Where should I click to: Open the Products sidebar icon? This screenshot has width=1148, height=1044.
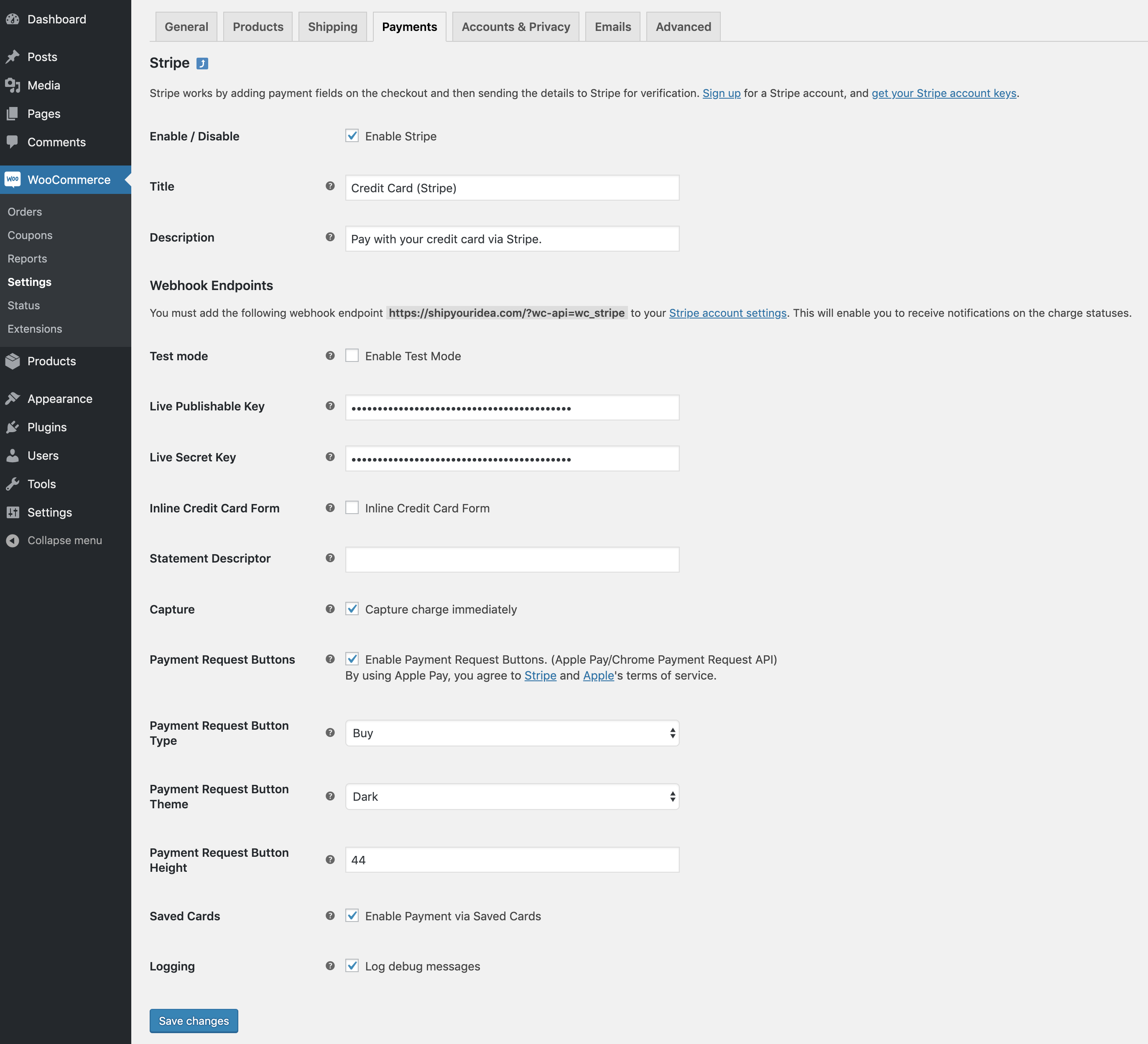pos(14,361)
